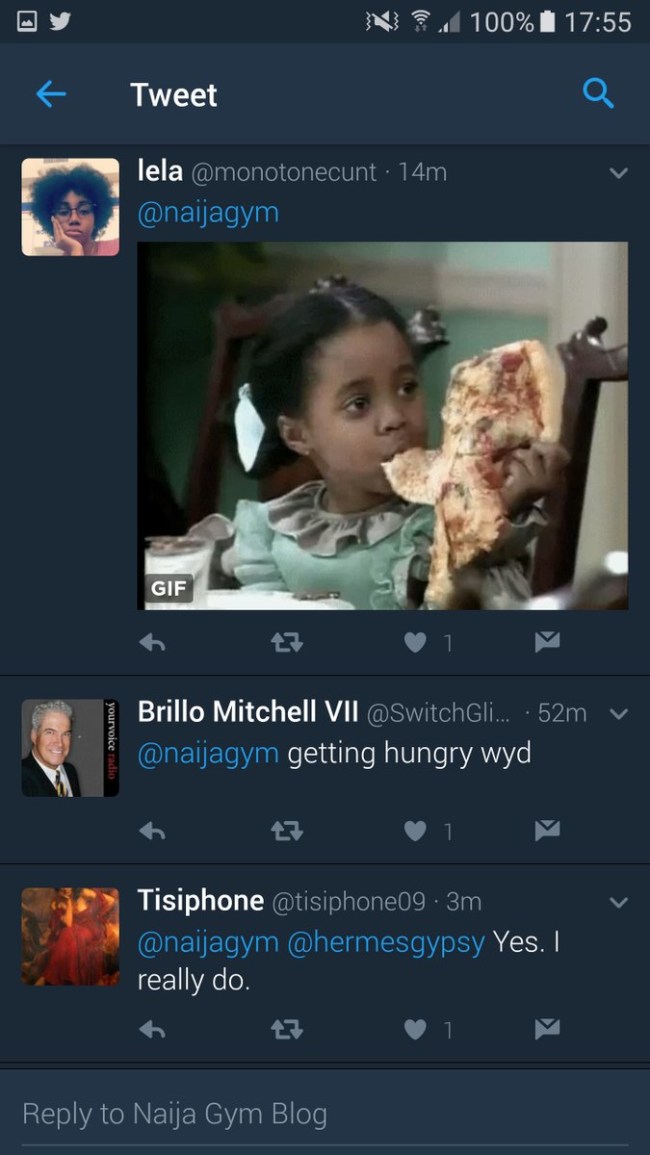This screenshot has height=1155, width=650.
Task: Retweet lela's GIF tweet
Action: pyautogui.click(x=287, y=643)
